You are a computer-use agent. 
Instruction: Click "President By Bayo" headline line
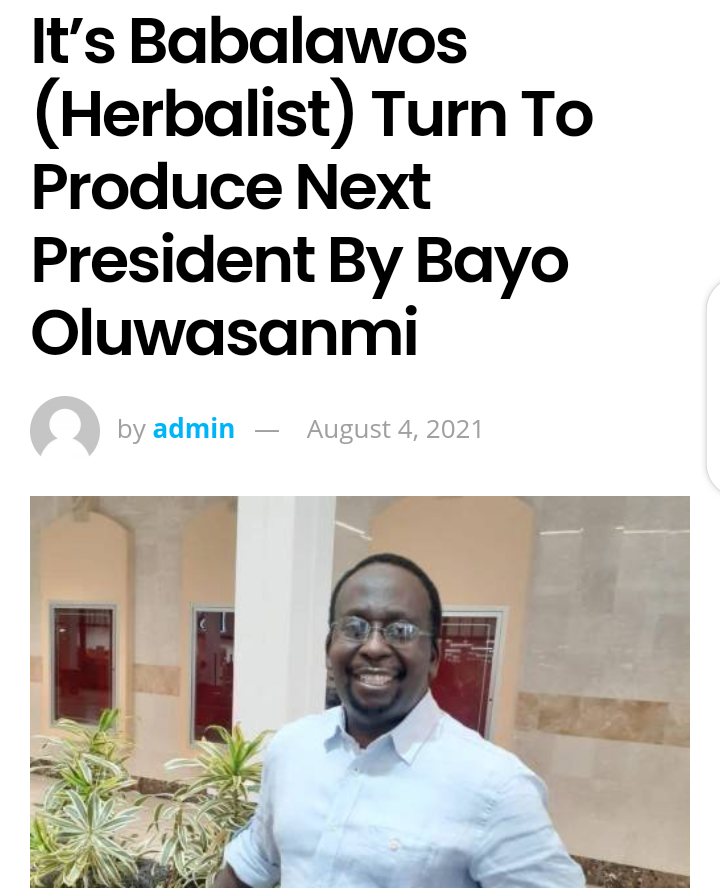[301, 263]
